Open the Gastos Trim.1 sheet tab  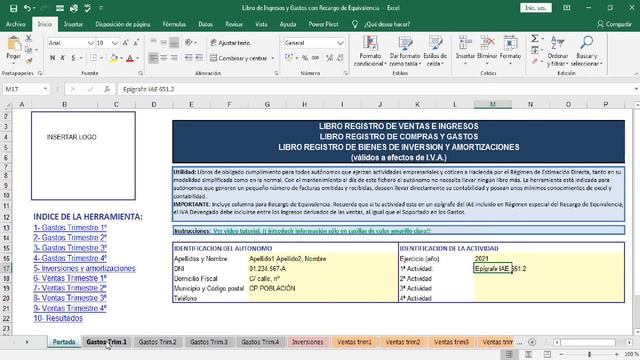click(x=107, y=342)
